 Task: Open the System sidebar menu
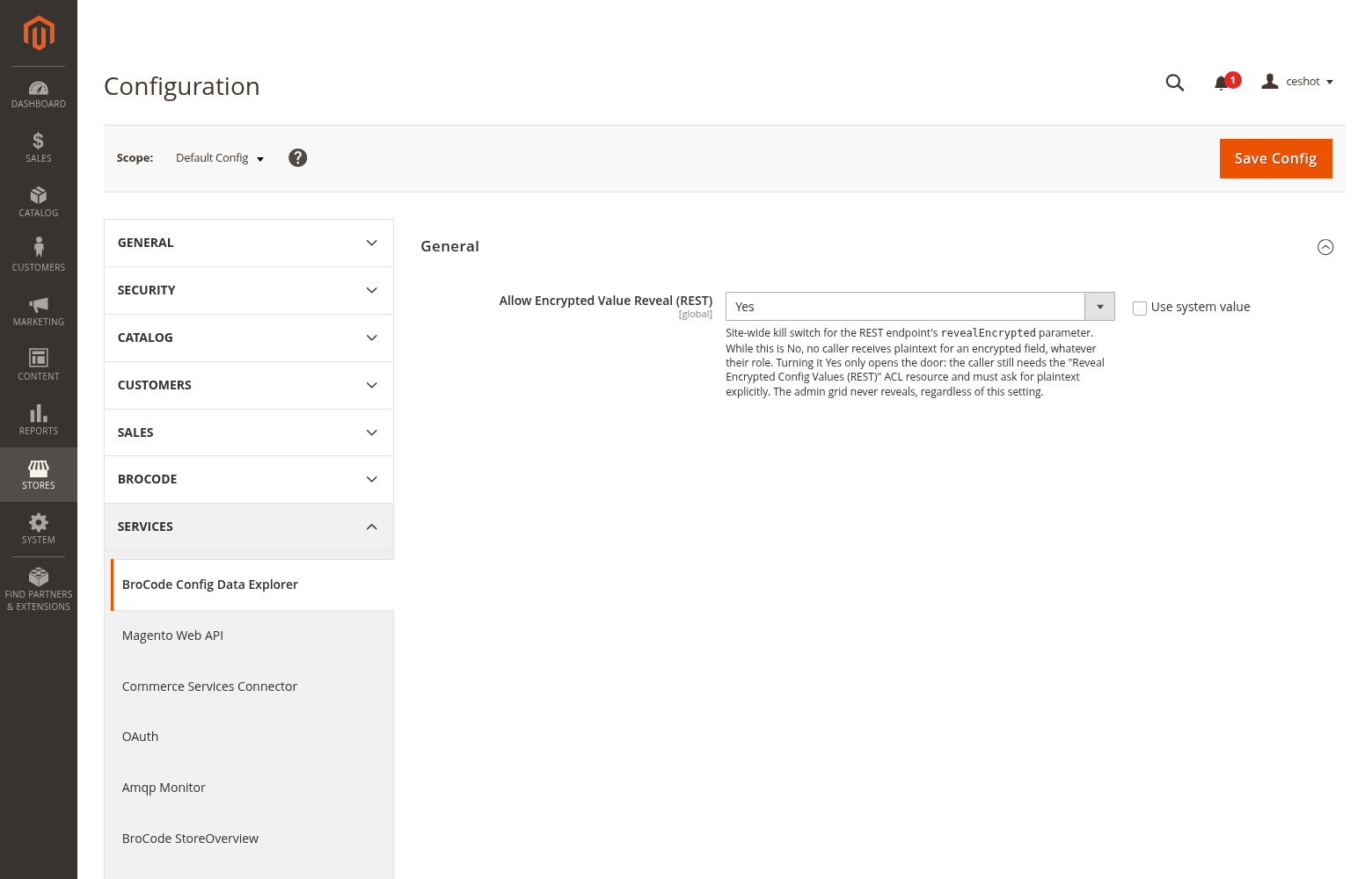click(39, 529)
